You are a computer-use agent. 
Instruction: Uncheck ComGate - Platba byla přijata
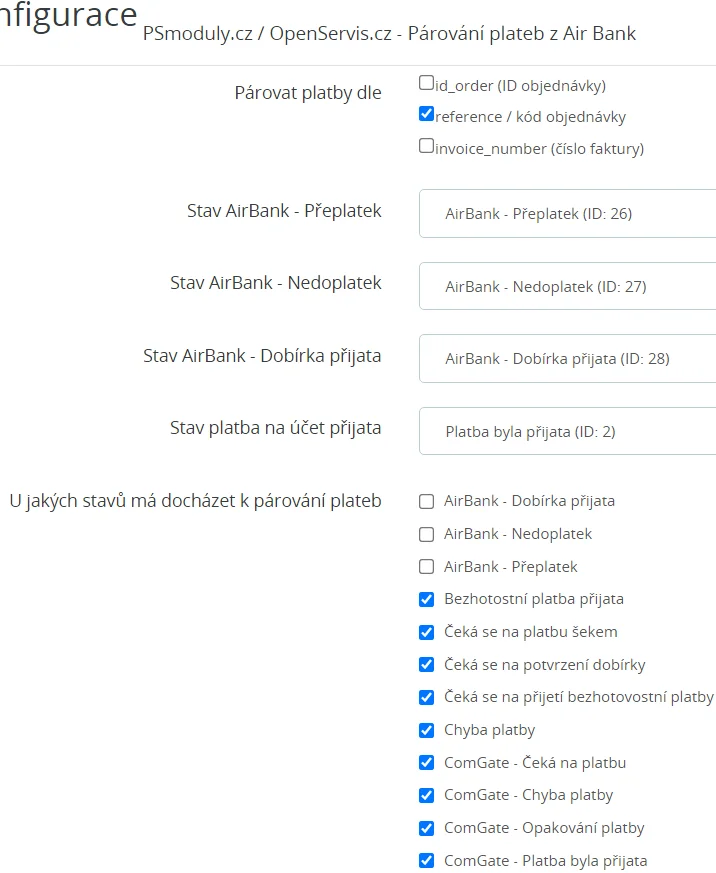tap(427, 861)
